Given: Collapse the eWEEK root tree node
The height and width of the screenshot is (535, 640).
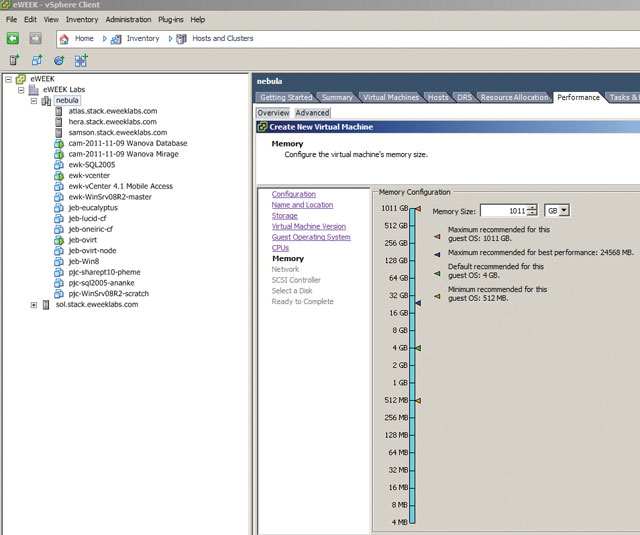Looking at the screenshot, I should coord(8,80).
